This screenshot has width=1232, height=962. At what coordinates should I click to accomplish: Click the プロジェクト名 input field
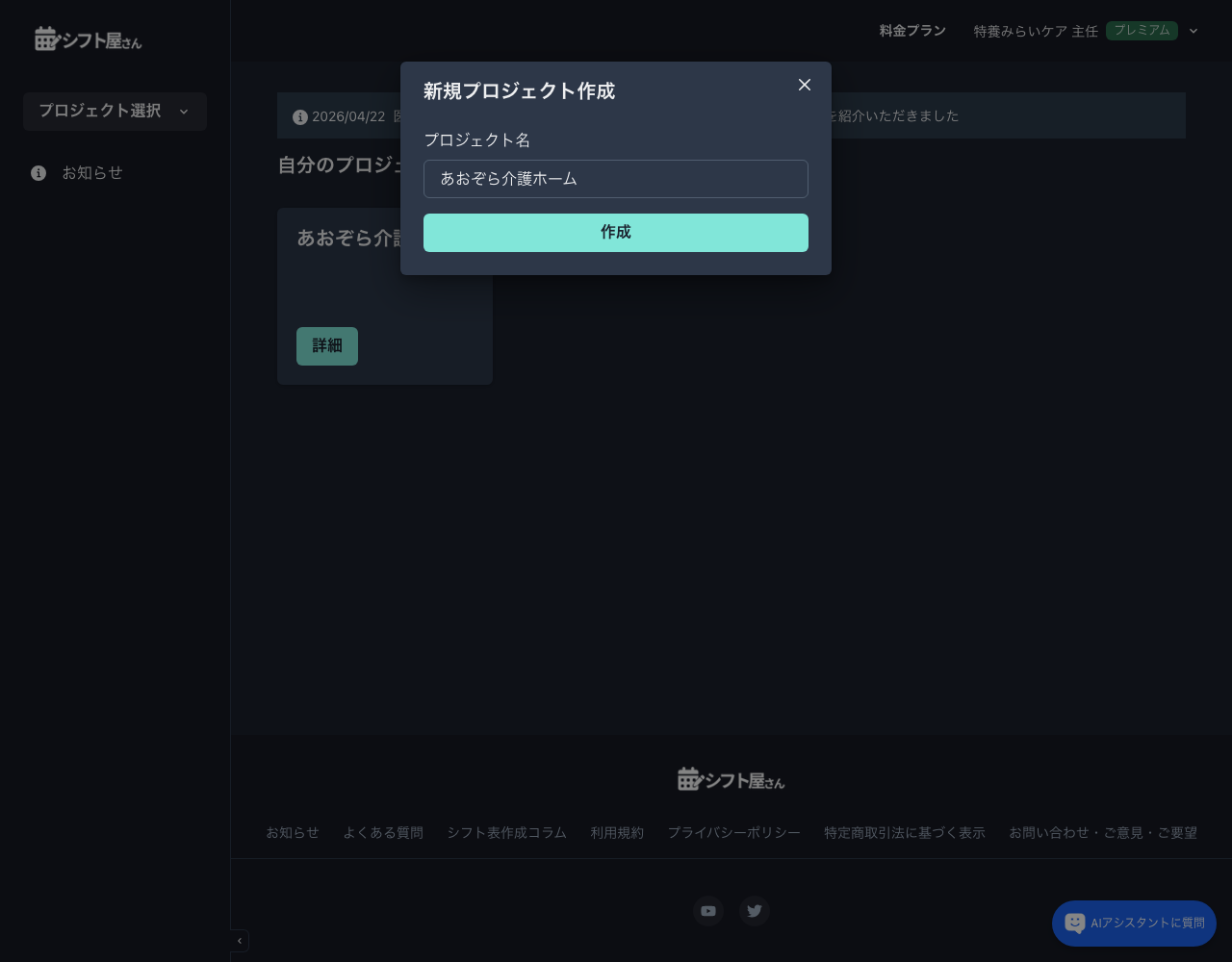[x=616, y=179]
